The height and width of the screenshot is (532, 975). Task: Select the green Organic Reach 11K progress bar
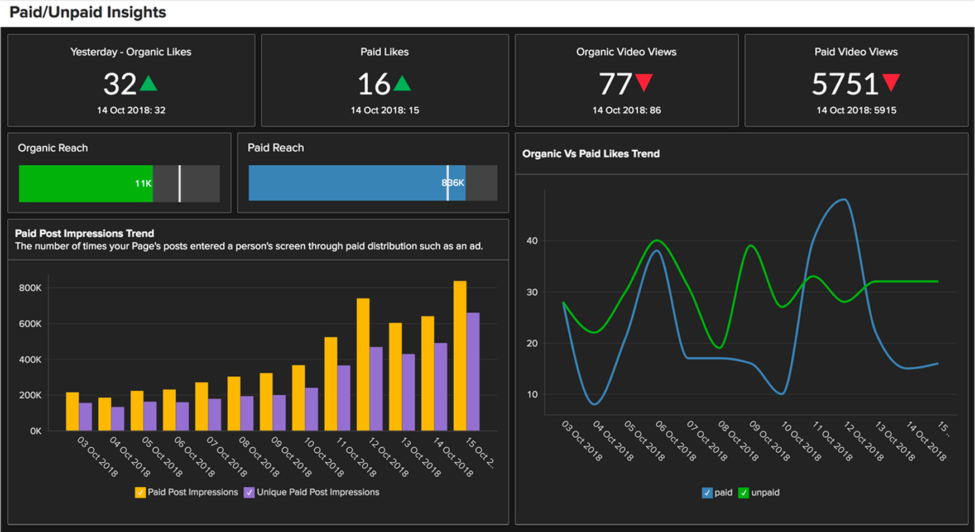[85, 184]
